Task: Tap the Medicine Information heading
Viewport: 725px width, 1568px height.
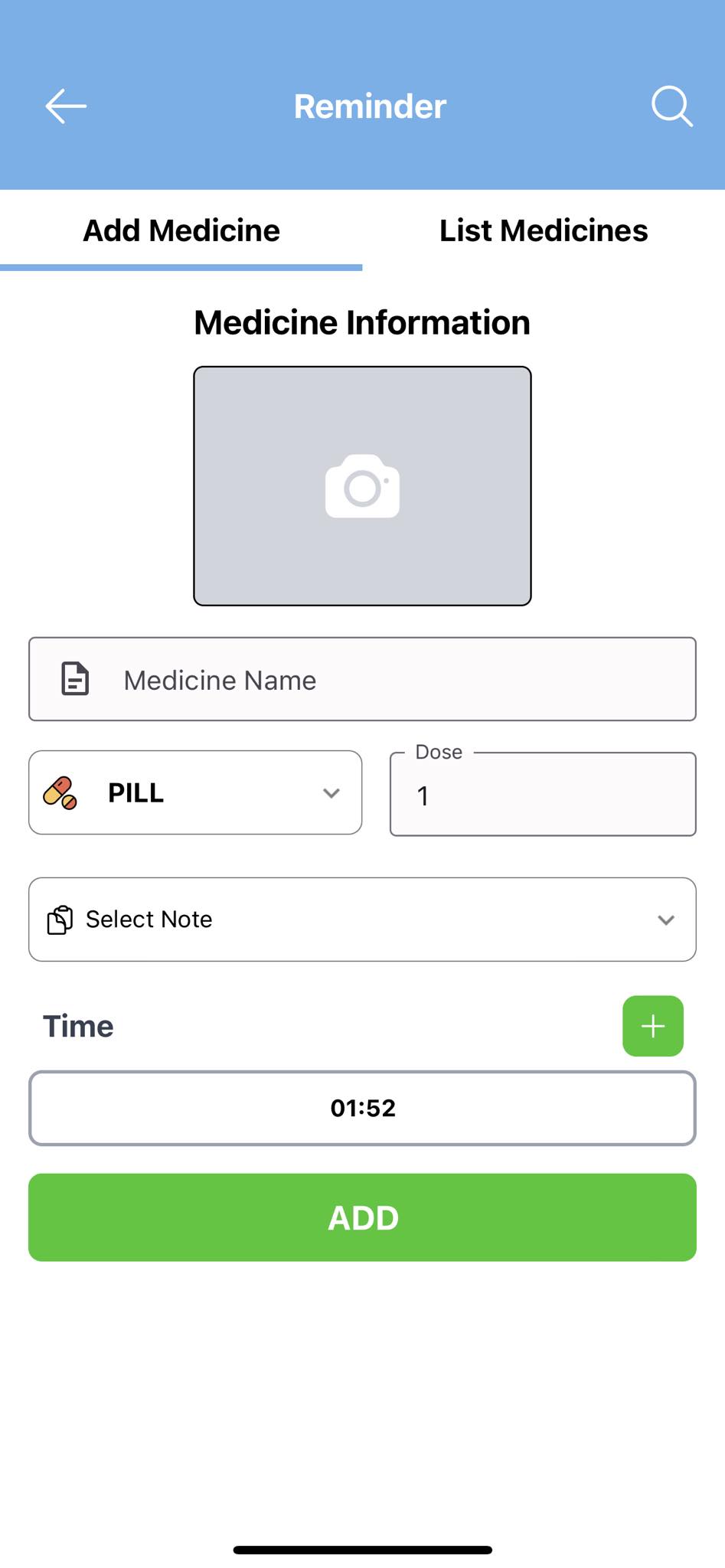Action: pyautogui.click(x=362, y=322)
